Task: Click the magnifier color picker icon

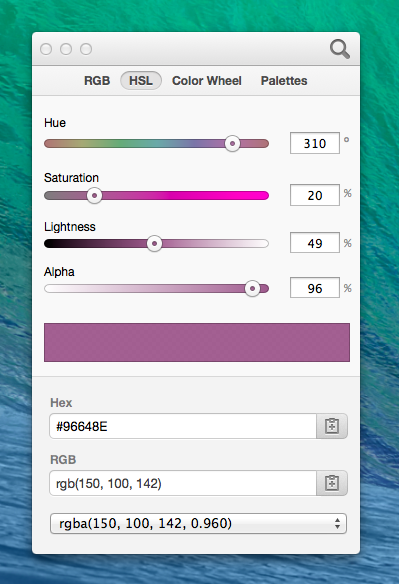Action: (339, 49)
